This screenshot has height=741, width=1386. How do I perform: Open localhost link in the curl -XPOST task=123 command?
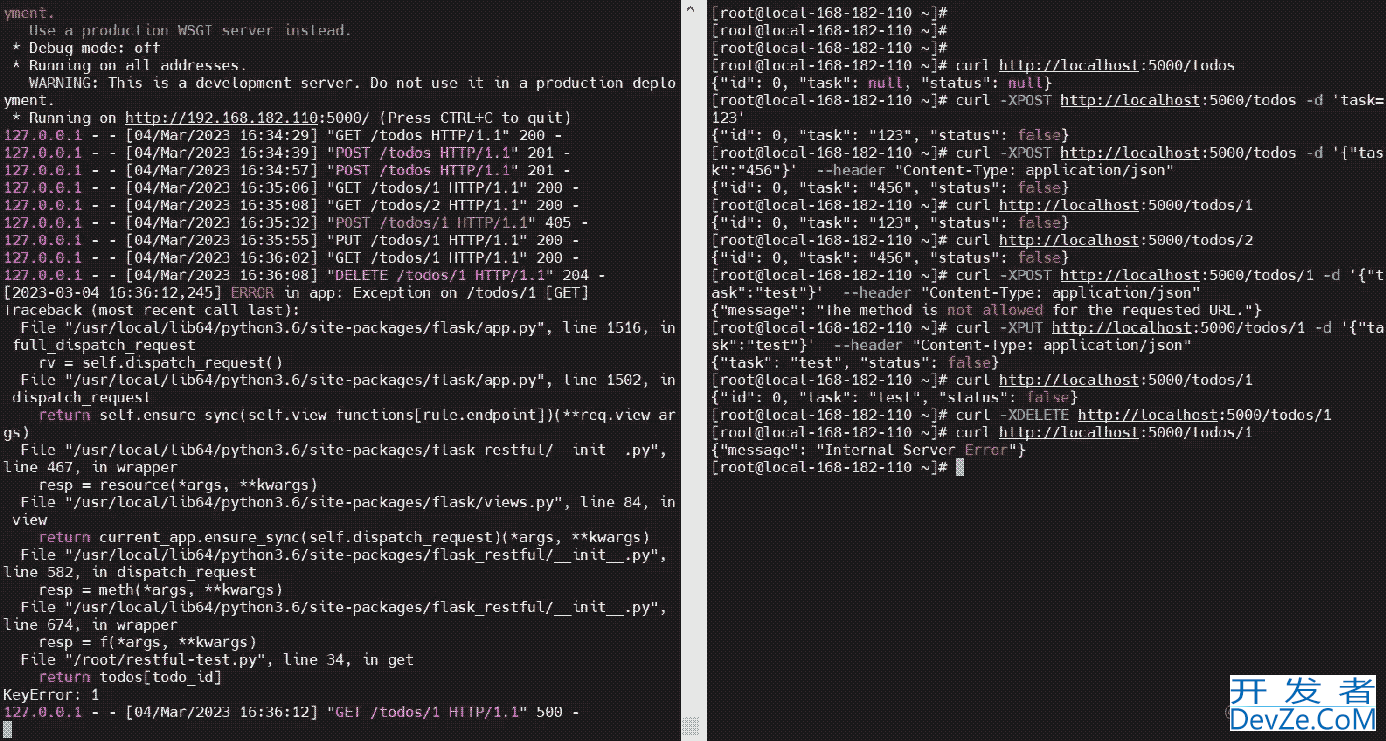[x=1130, y=100]
